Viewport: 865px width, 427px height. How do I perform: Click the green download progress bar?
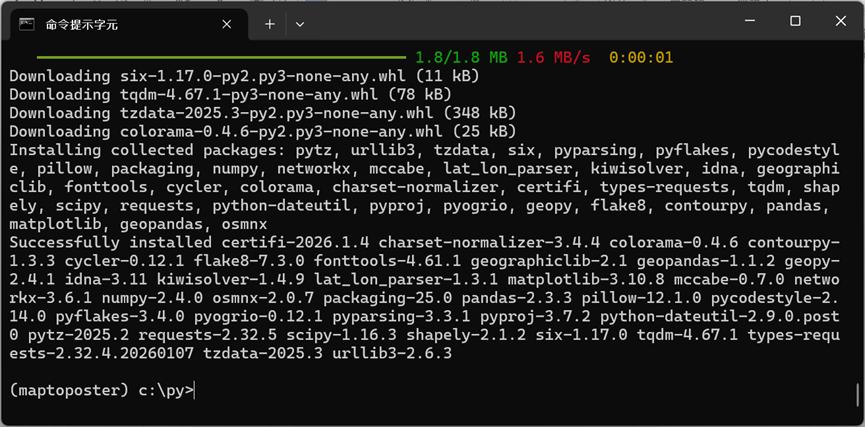[220, 57]
